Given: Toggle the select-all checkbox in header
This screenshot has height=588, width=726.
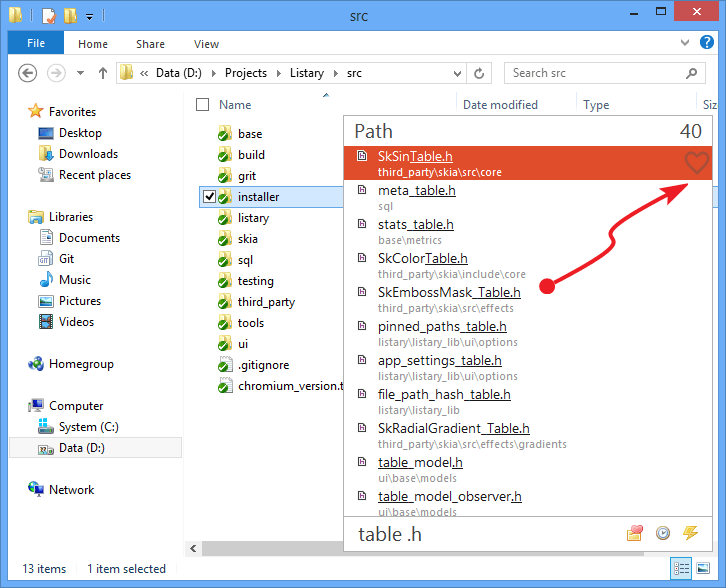Looking at the screenshot, I should point(203,105).
